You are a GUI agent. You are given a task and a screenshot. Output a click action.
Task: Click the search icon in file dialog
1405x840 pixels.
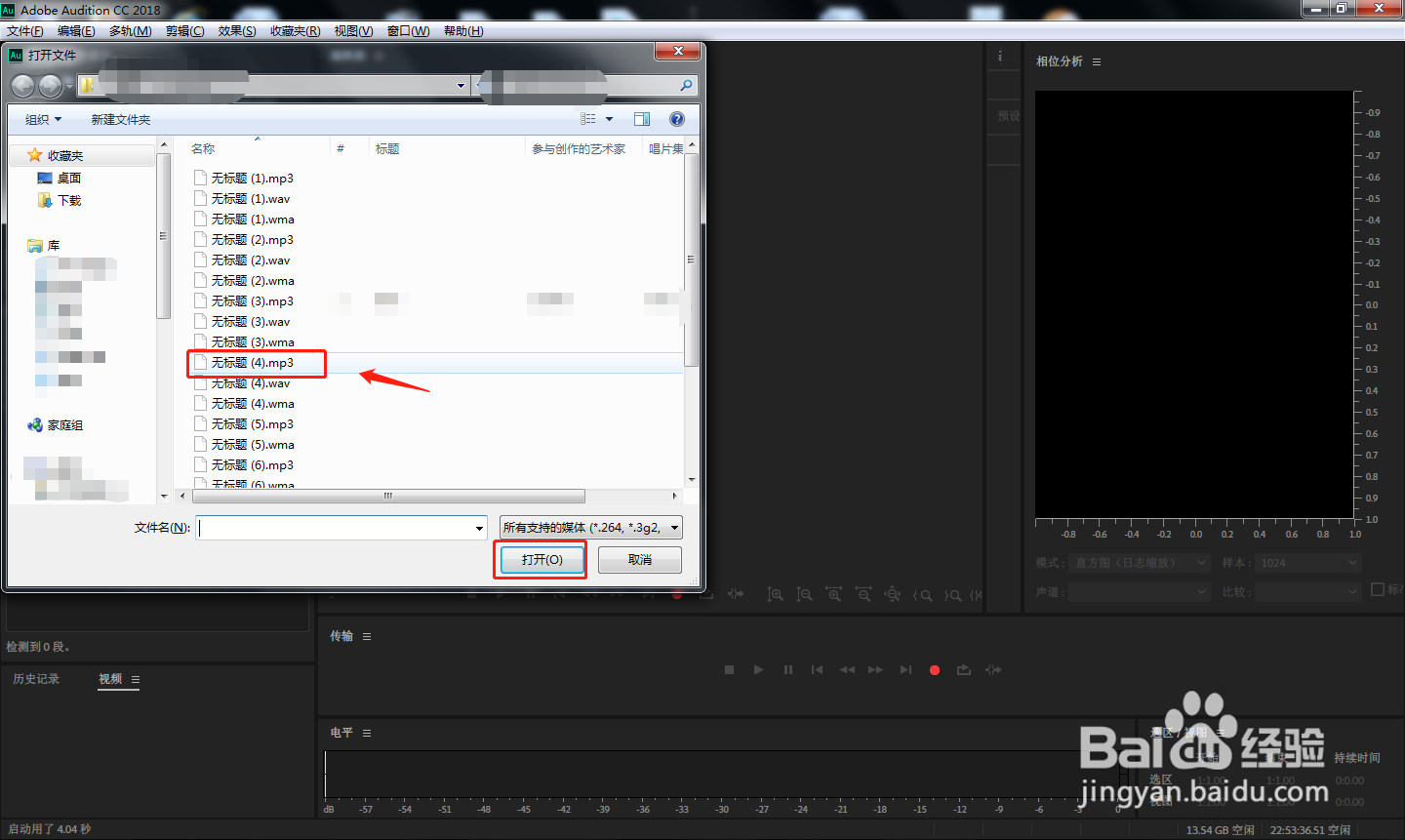tap(686, 86)
